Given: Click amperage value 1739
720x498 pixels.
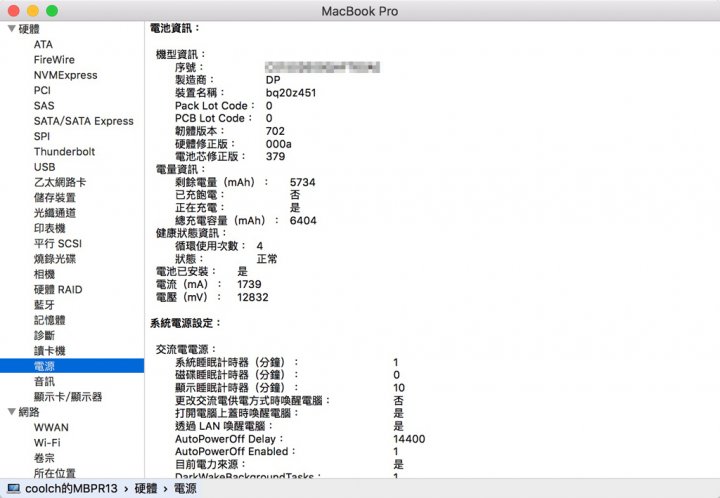Looking at the screenshot, I should pyautogui.click(x=249, y=284).
